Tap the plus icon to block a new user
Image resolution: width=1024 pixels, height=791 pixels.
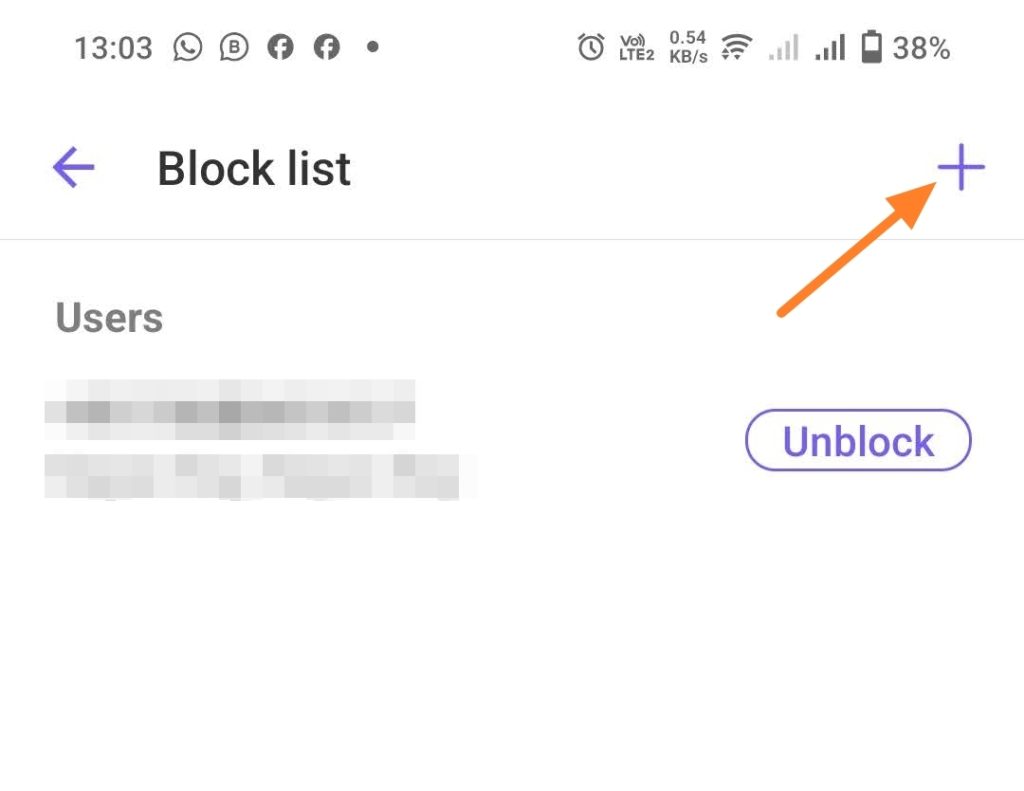click(x=961, y=167)
